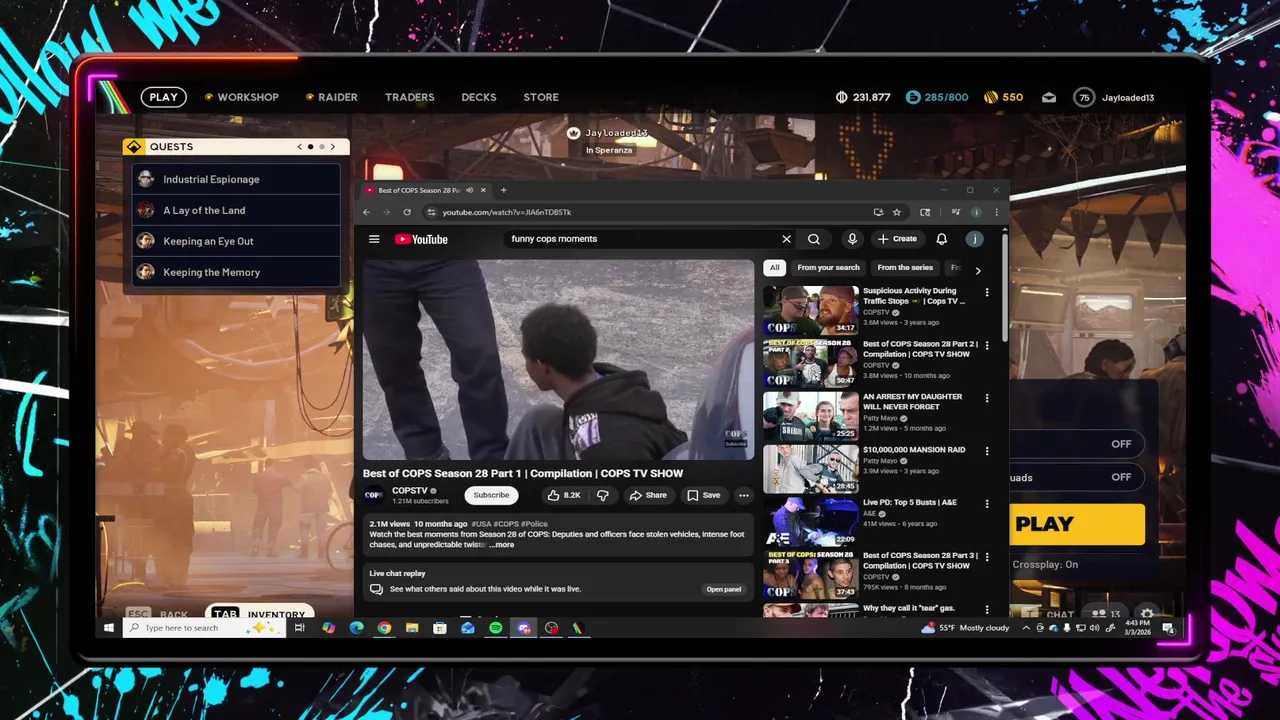Open options for $10,000,000 MANSION RAID video
Screen dimensions: 1280x720
[x=987, y=451]
